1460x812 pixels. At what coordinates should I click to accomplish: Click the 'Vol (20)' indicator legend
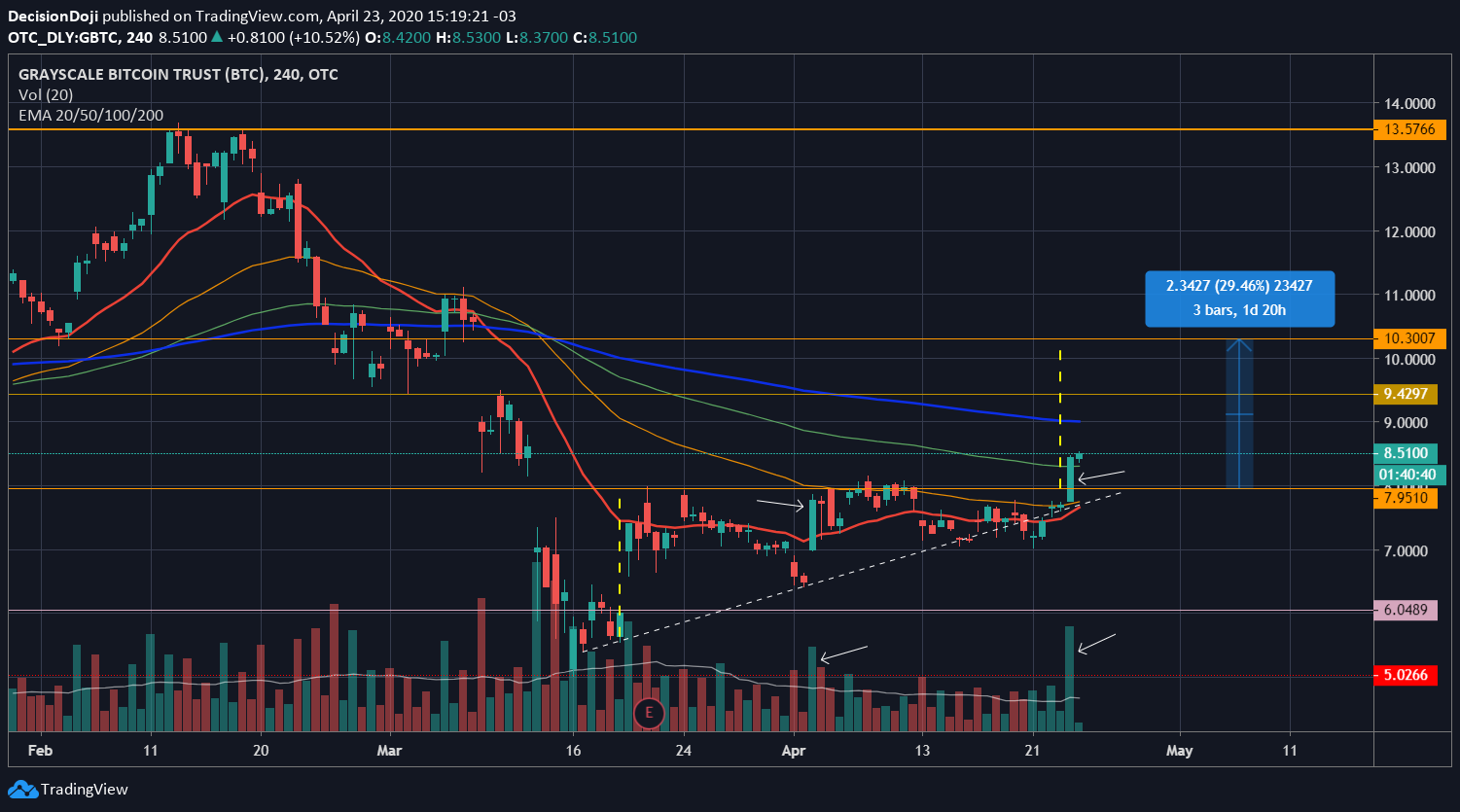[x=46, y=95]
